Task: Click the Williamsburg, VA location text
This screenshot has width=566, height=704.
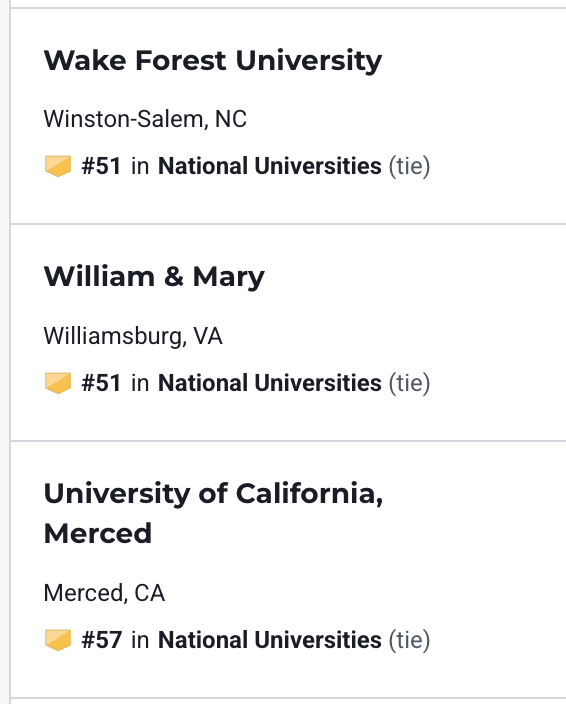Action: click(x=133, y=336)
